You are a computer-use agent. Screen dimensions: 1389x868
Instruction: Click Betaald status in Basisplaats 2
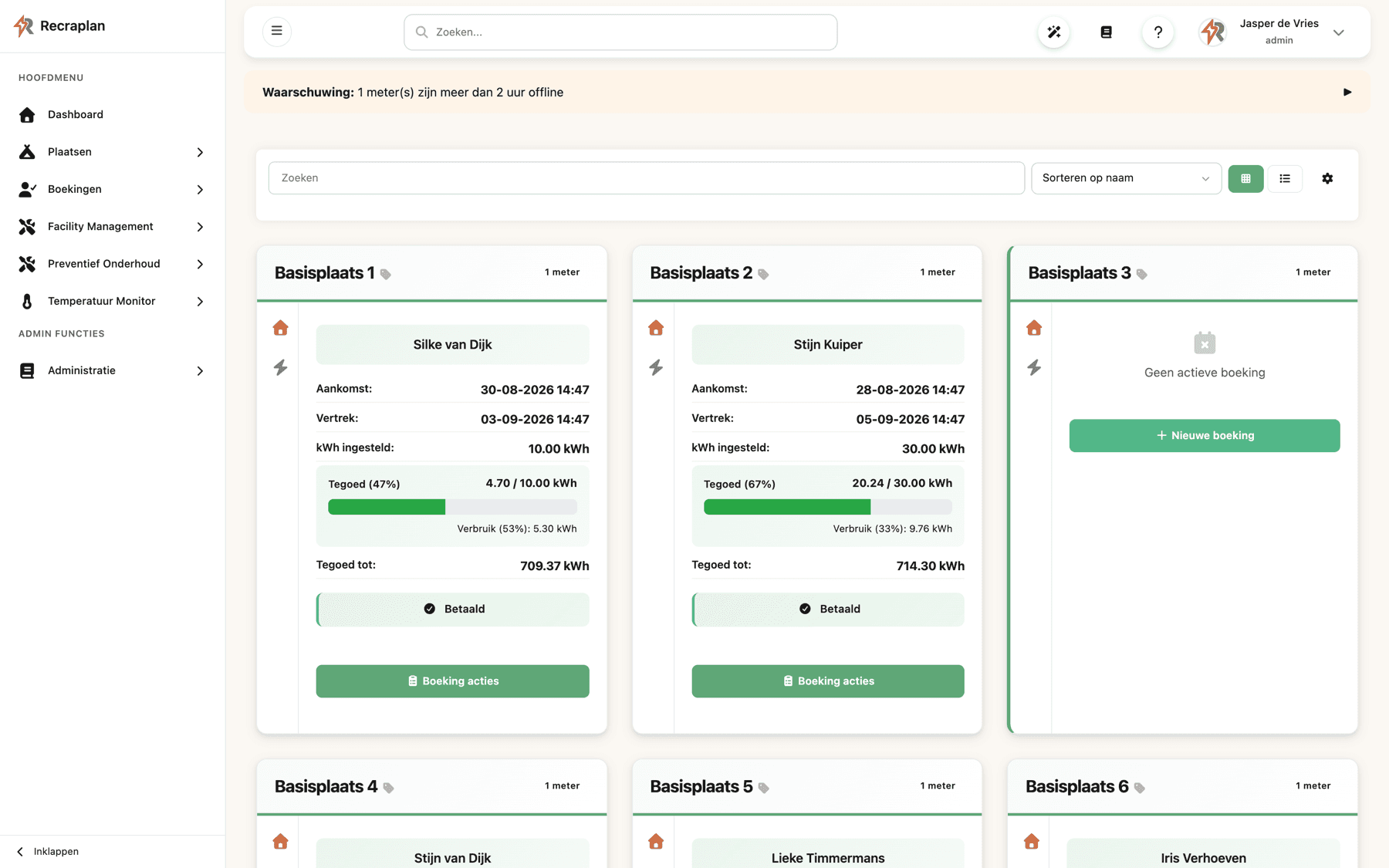tap(828, 610)
